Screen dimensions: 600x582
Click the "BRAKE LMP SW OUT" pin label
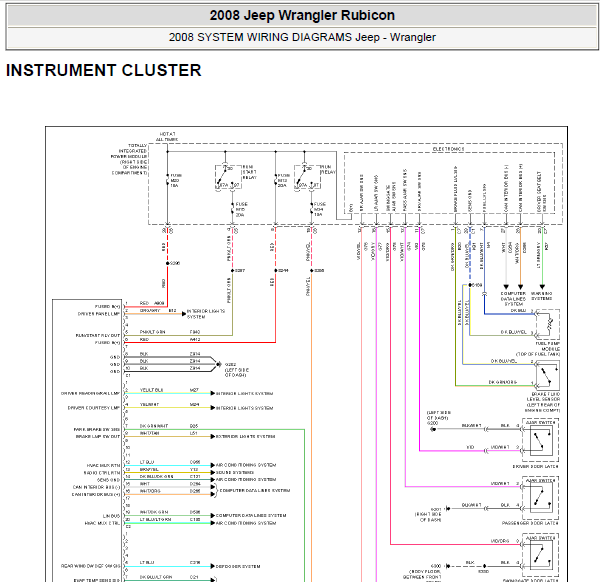point(98,436)
